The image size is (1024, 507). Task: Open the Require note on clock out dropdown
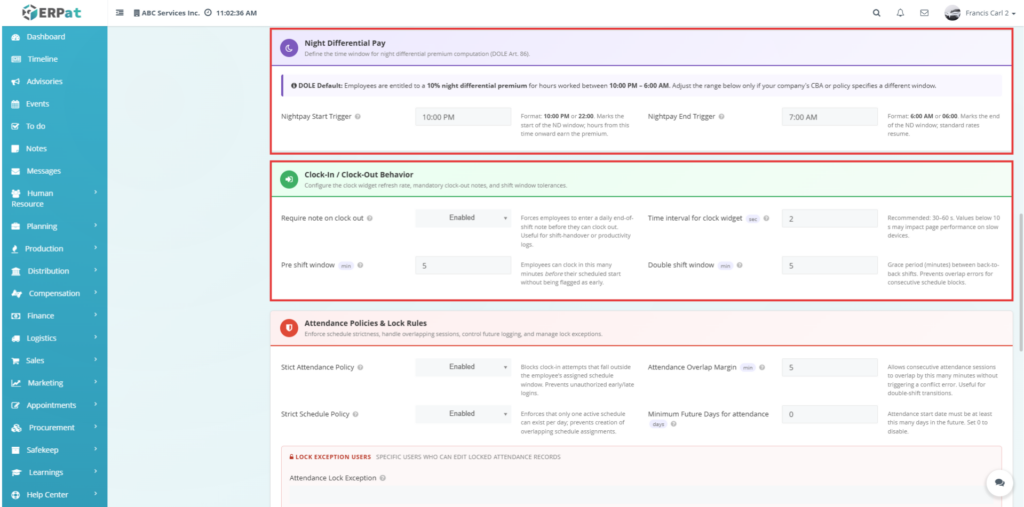[x=463, y=218]
